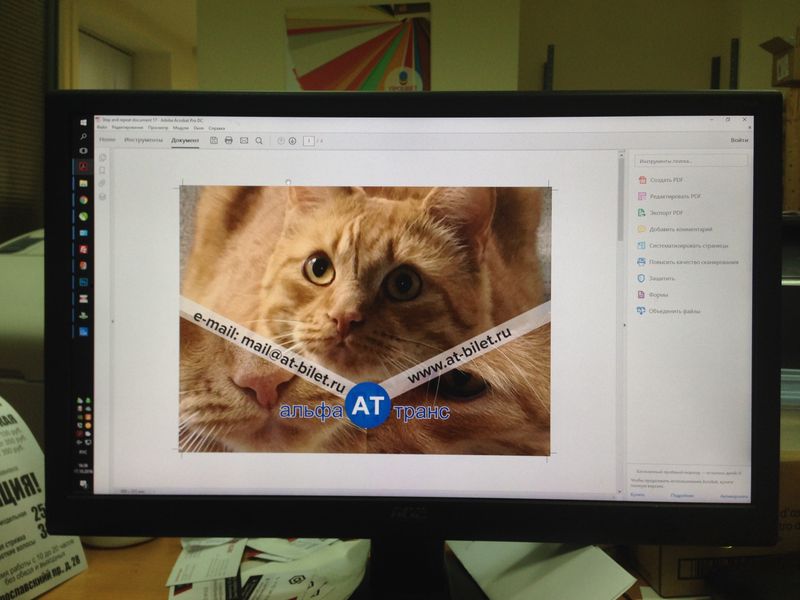Open the Справка menu

pos(217,128)
